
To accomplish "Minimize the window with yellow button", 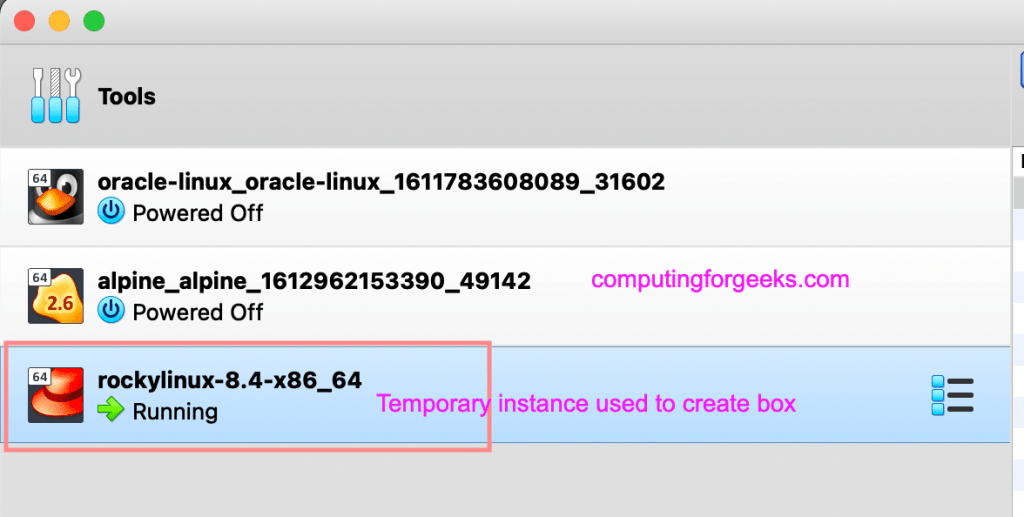I will pos(59,21).
